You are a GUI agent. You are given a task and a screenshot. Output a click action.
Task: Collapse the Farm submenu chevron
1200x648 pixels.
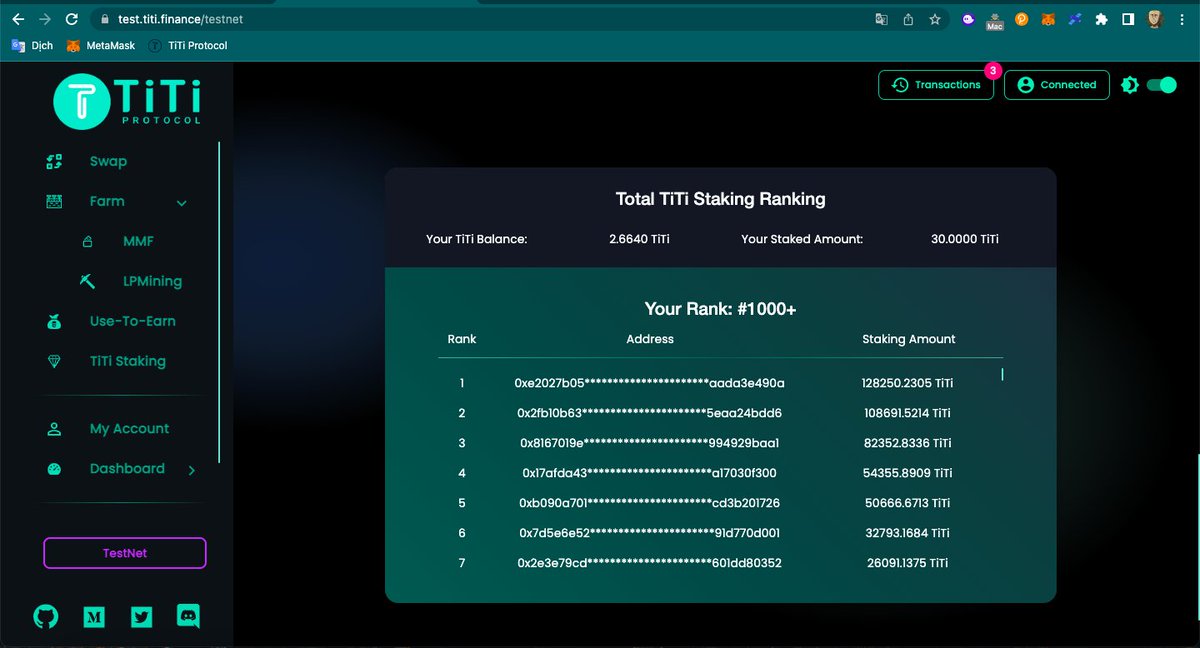(181, 203)
